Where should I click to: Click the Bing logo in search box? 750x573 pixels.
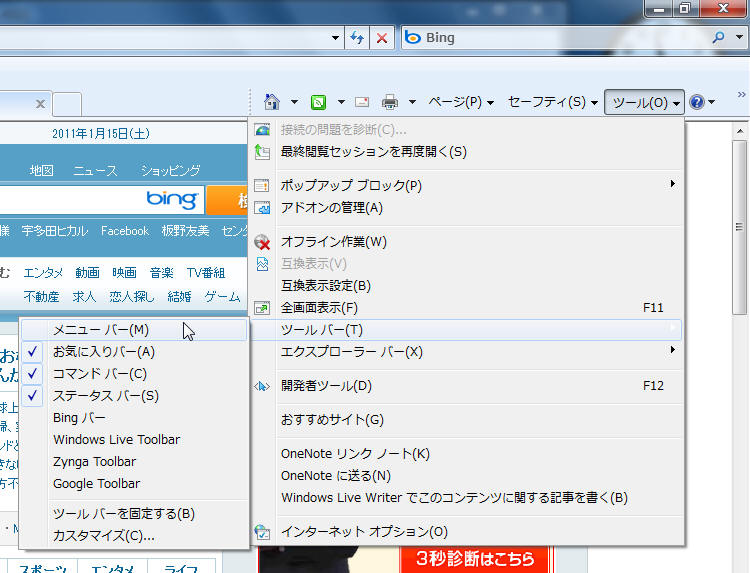point(413,37)
